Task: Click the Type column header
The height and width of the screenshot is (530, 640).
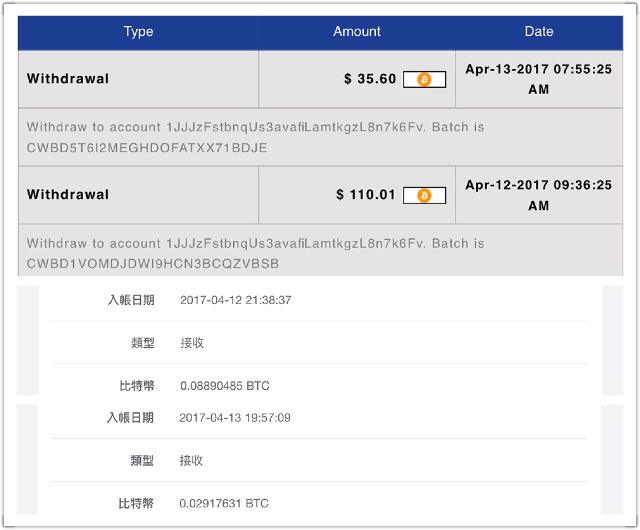Action: click(138, 31)
